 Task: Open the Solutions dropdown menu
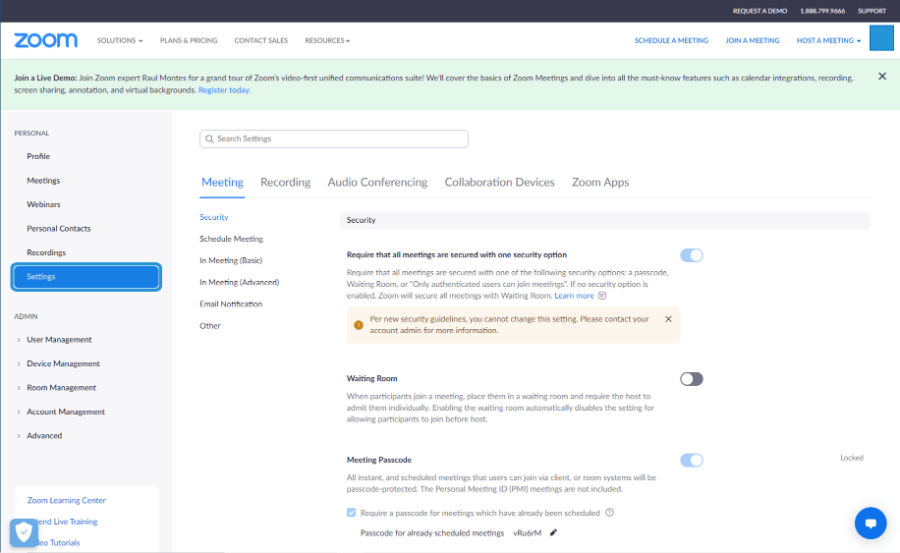coord(119,40)
